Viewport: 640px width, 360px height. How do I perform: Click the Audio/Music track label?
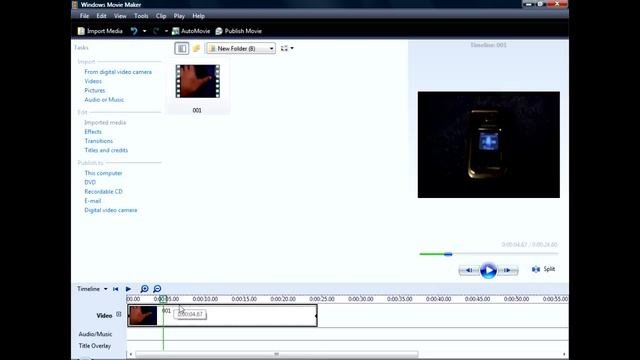(95, 334)
